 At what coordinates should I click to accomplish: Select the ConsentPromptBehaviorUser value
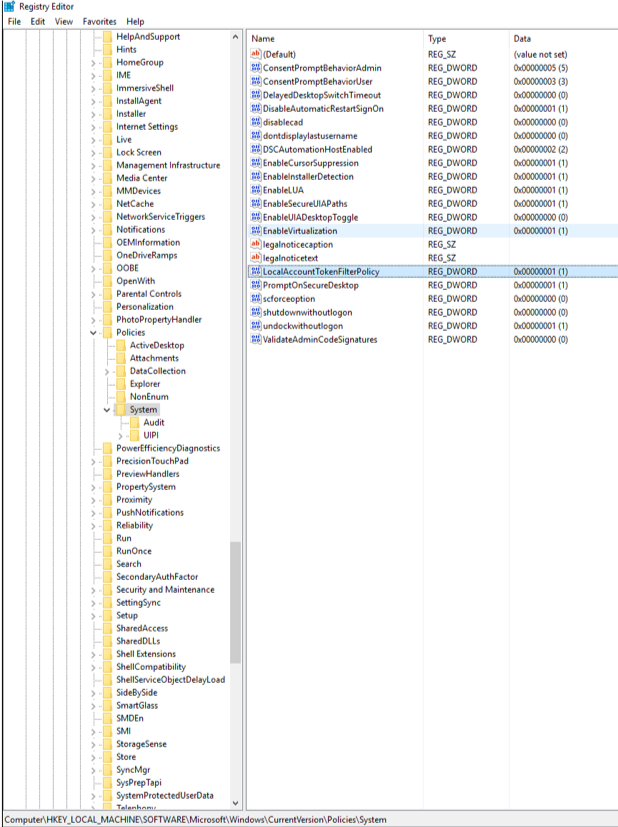[317, 81]
